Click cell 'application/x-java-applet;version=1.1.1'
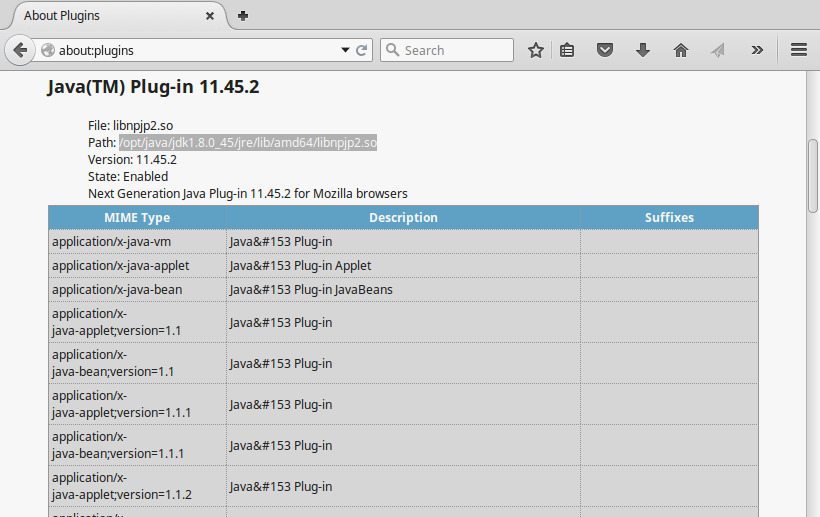Viewport: 820px width, 517px height. [x=137, y=404]
